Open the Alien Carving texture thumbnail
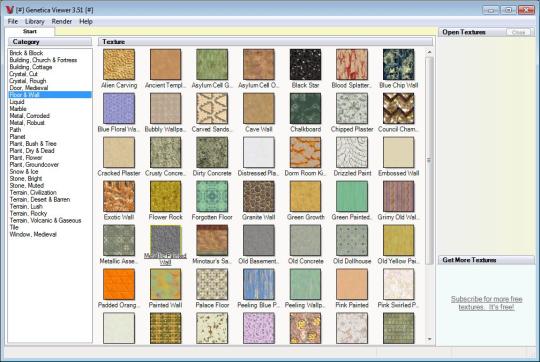 [x=119, y=64]
